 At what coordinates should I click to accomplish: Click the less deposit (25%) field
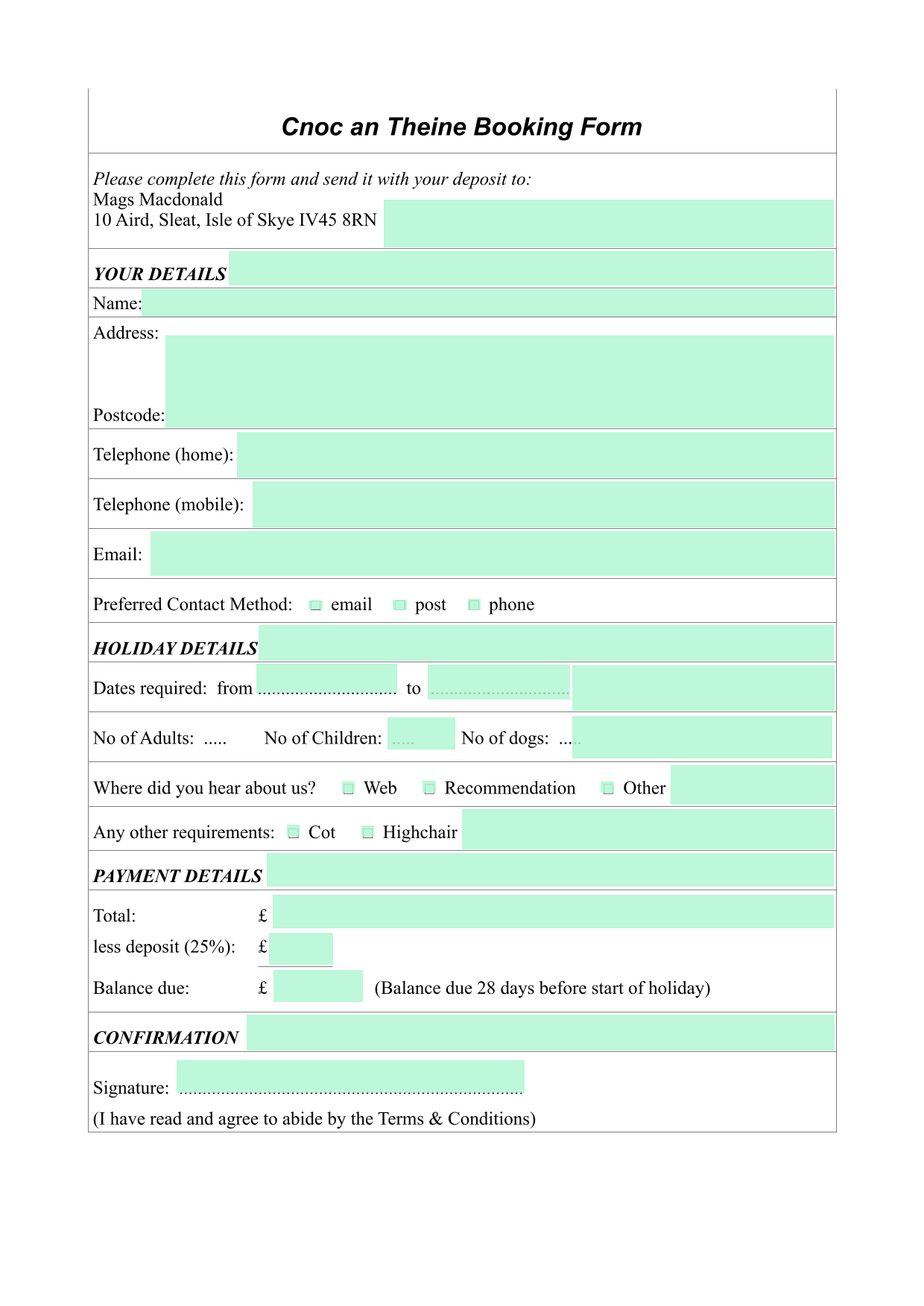pyautogui.click(x=301, y=949)
